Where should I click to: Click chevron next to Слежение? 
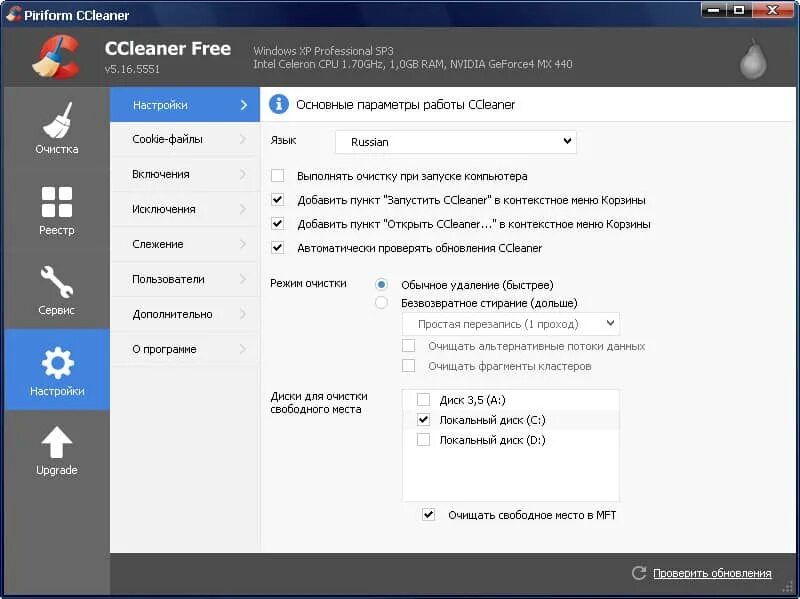pyautogui.click(x=243, y=244)
